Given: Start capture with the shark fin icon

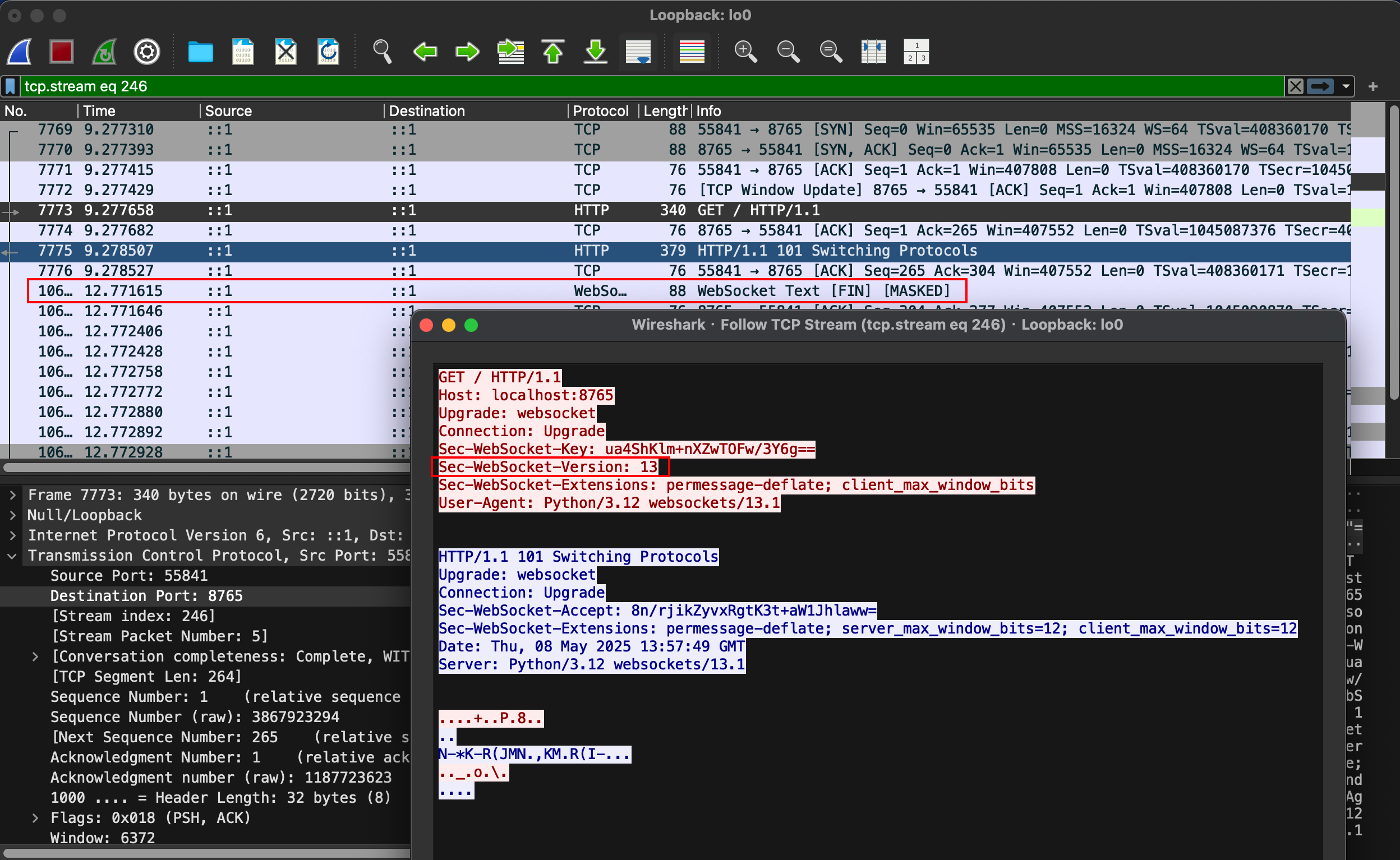Looking at the screenshot, I should 20,52.
